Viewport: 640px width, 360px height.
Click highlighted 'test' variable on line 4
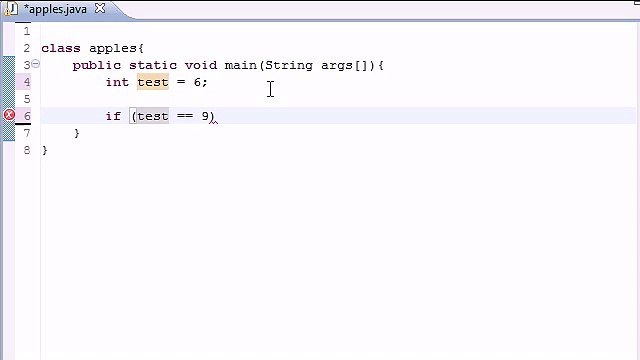coord(153,82)
